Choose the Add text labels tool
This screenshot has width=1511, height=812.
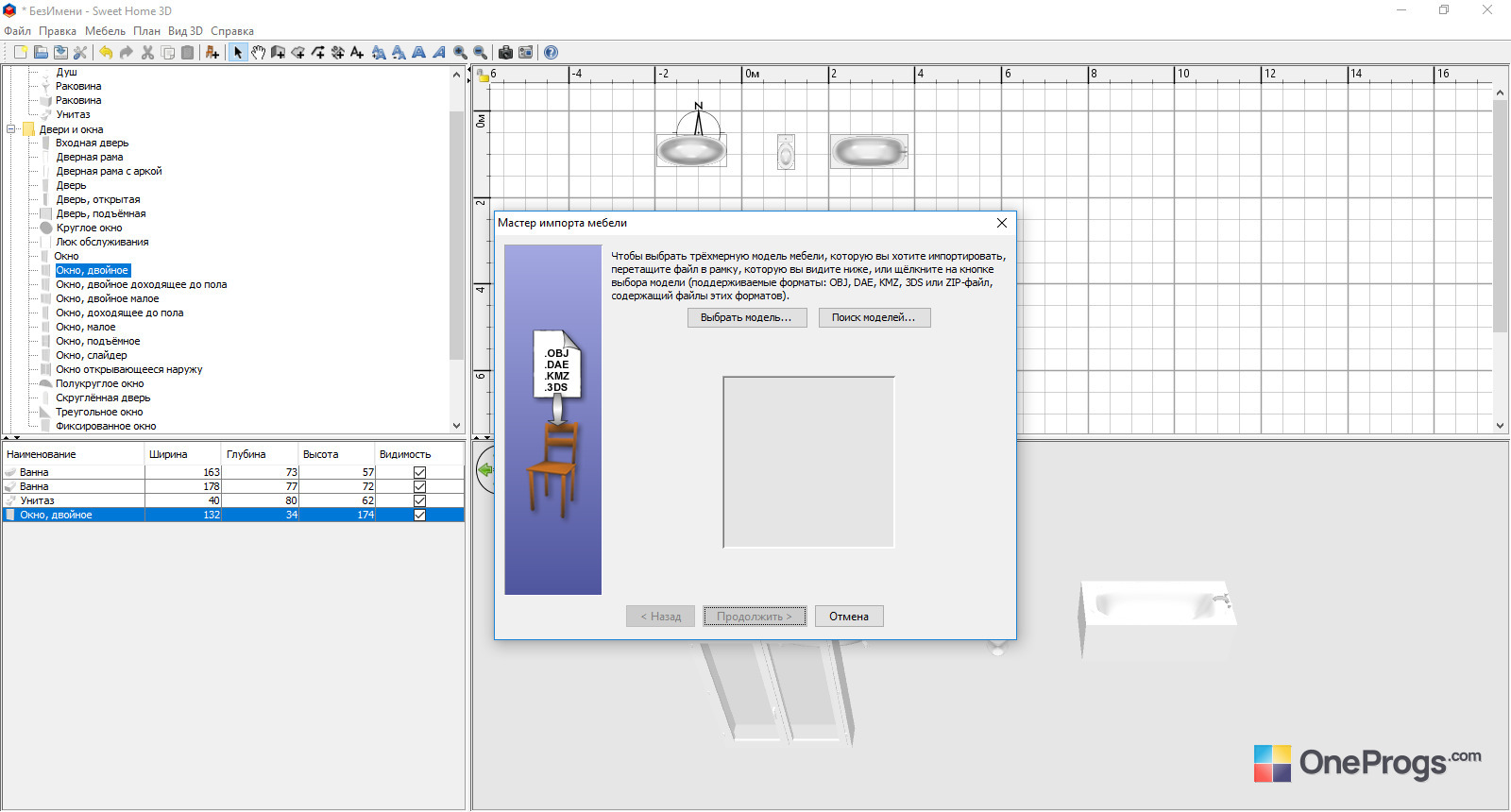pos(357,53)
